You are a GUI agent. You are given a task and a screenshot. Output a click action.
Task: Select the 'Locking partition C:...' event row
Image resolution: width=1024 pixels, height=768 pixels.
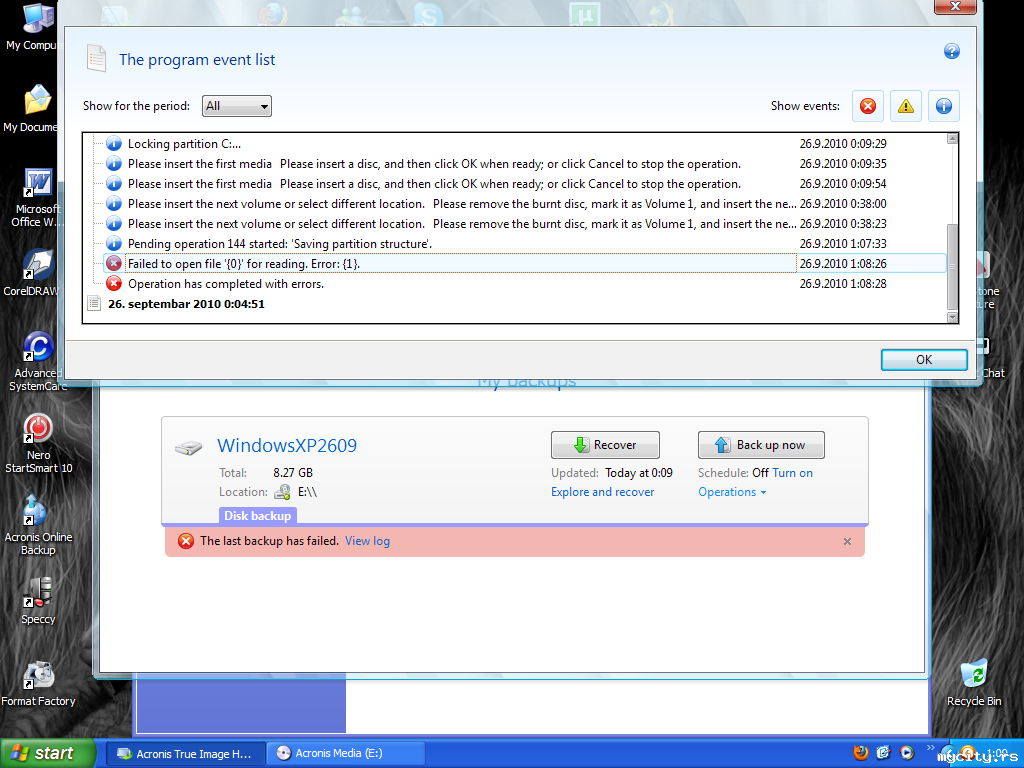[524, 144]
